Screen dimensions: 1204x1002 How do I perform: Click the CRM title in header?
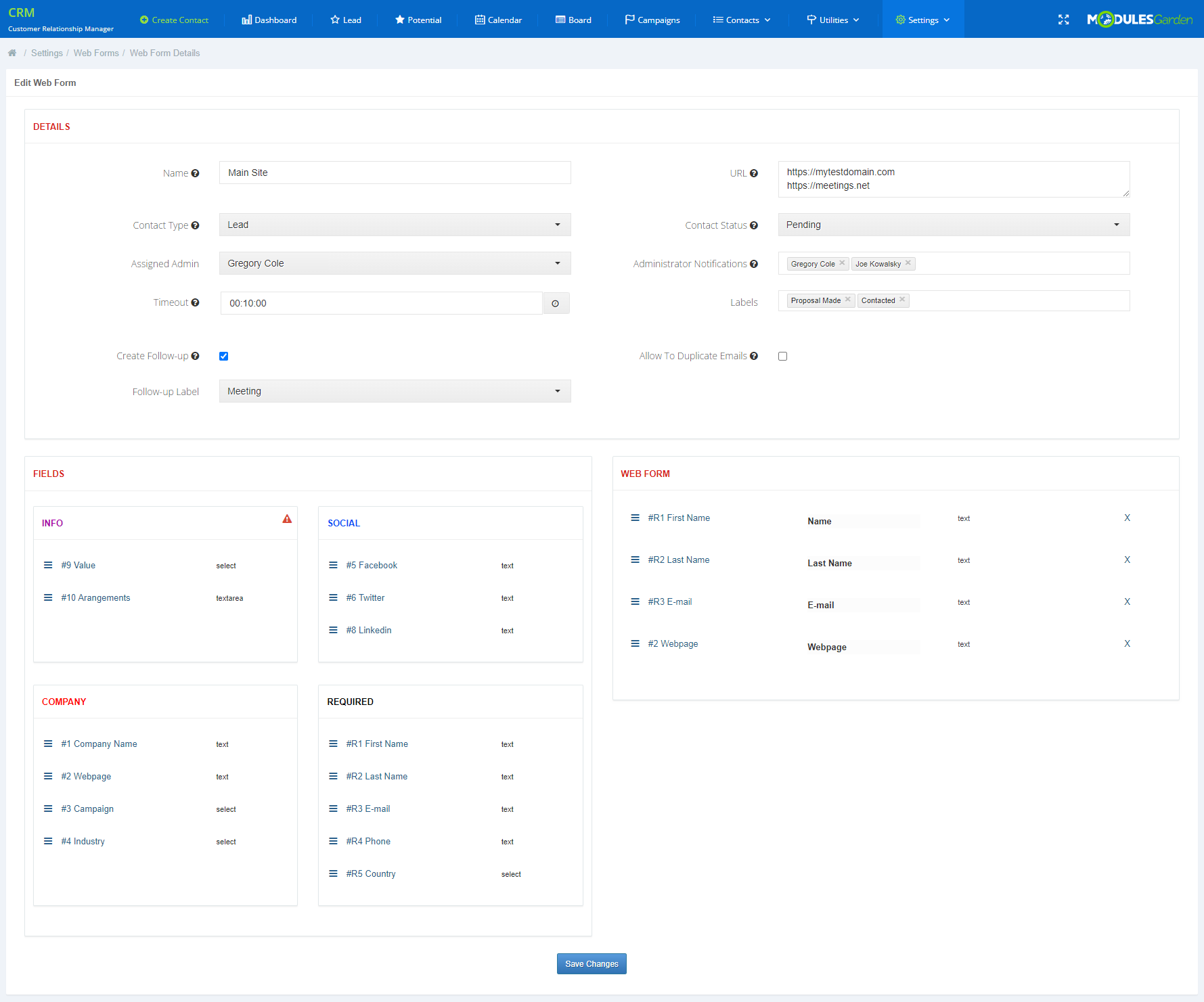(21, 12)
